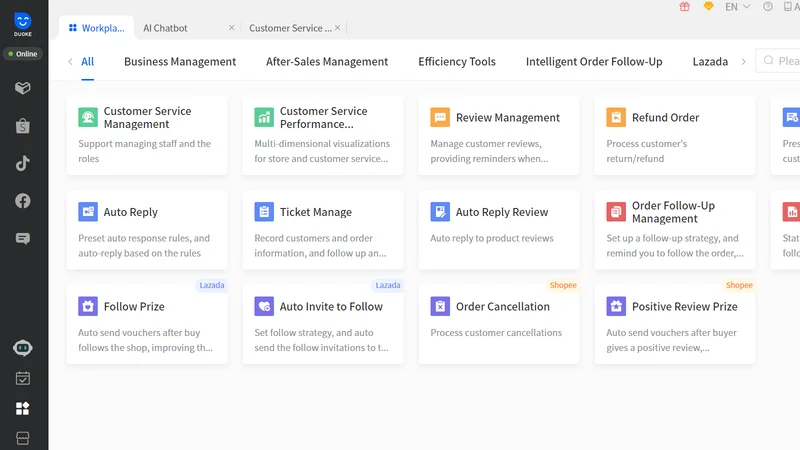The image size is (800, 450).
Task: Show previous categories with left chevron
Action: click(x=70, y=62)
